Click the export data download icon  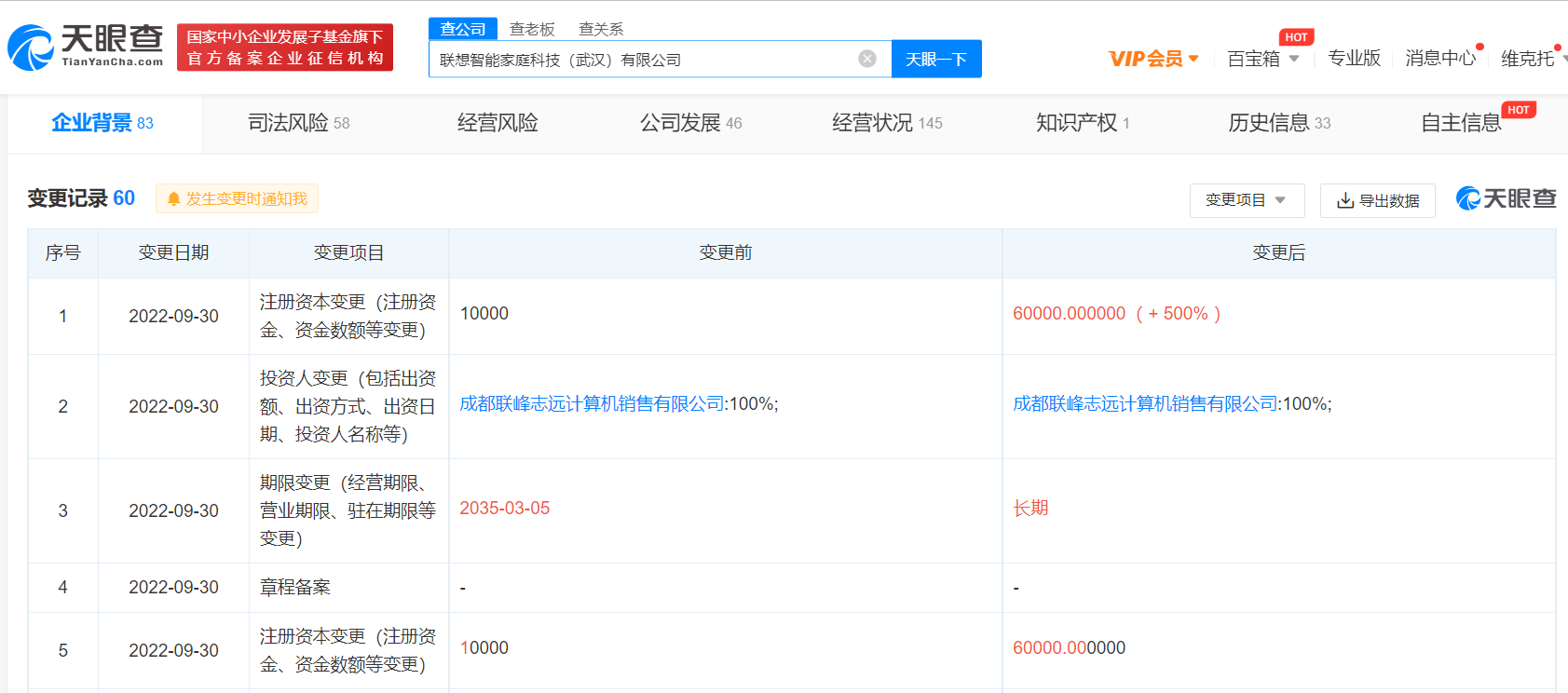[1345, 200]
